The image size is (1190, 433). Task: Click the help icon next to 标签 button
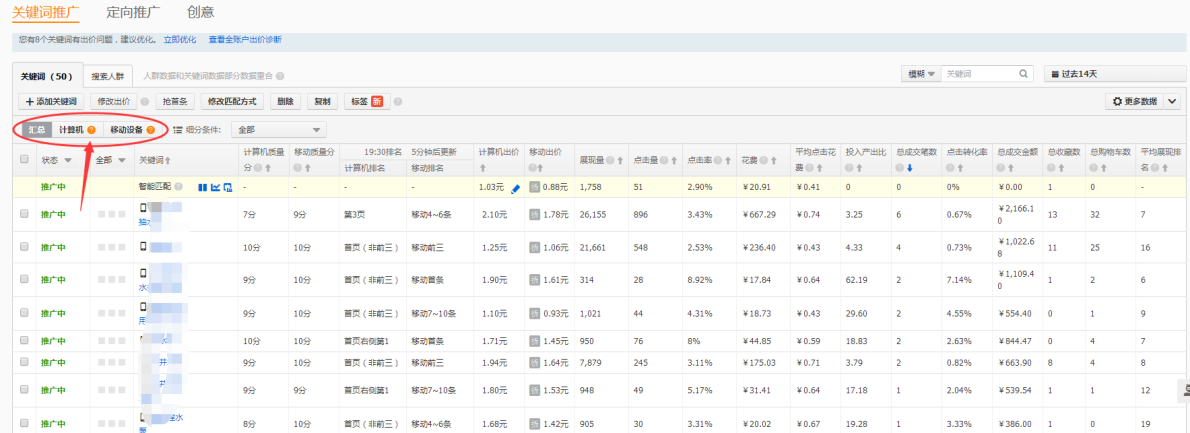click(x=398, y=102)
